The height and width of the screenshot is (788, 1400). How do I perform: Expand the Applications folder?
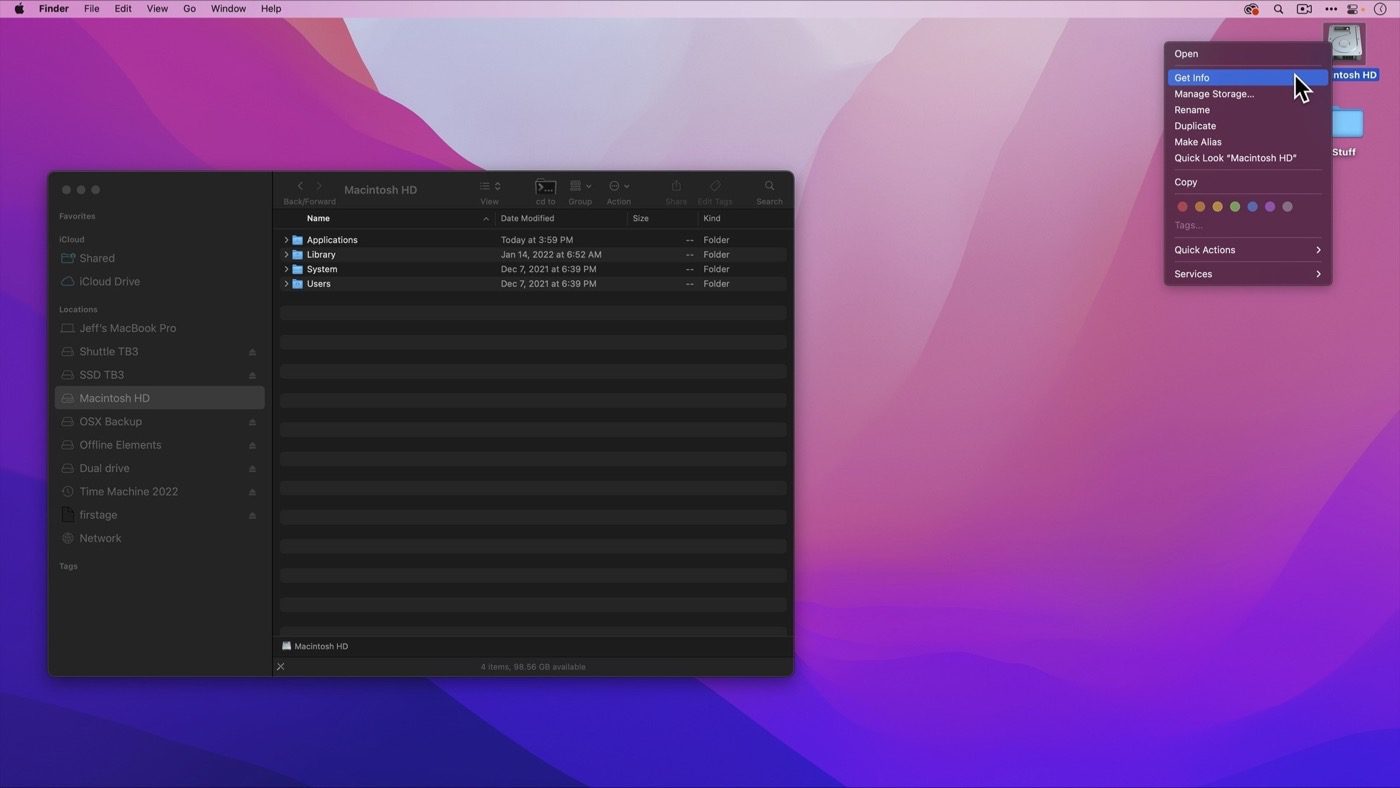[x=286, y=240]
